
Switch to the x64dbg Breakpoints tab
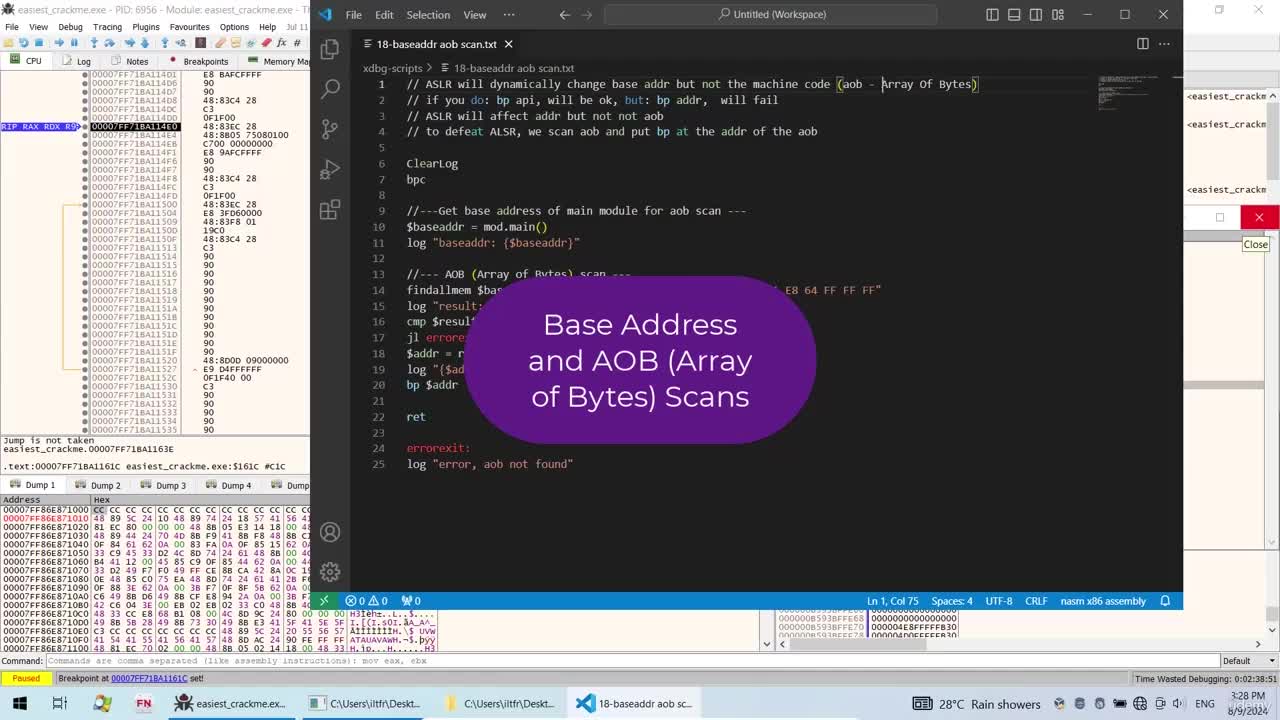pos(200,61)
